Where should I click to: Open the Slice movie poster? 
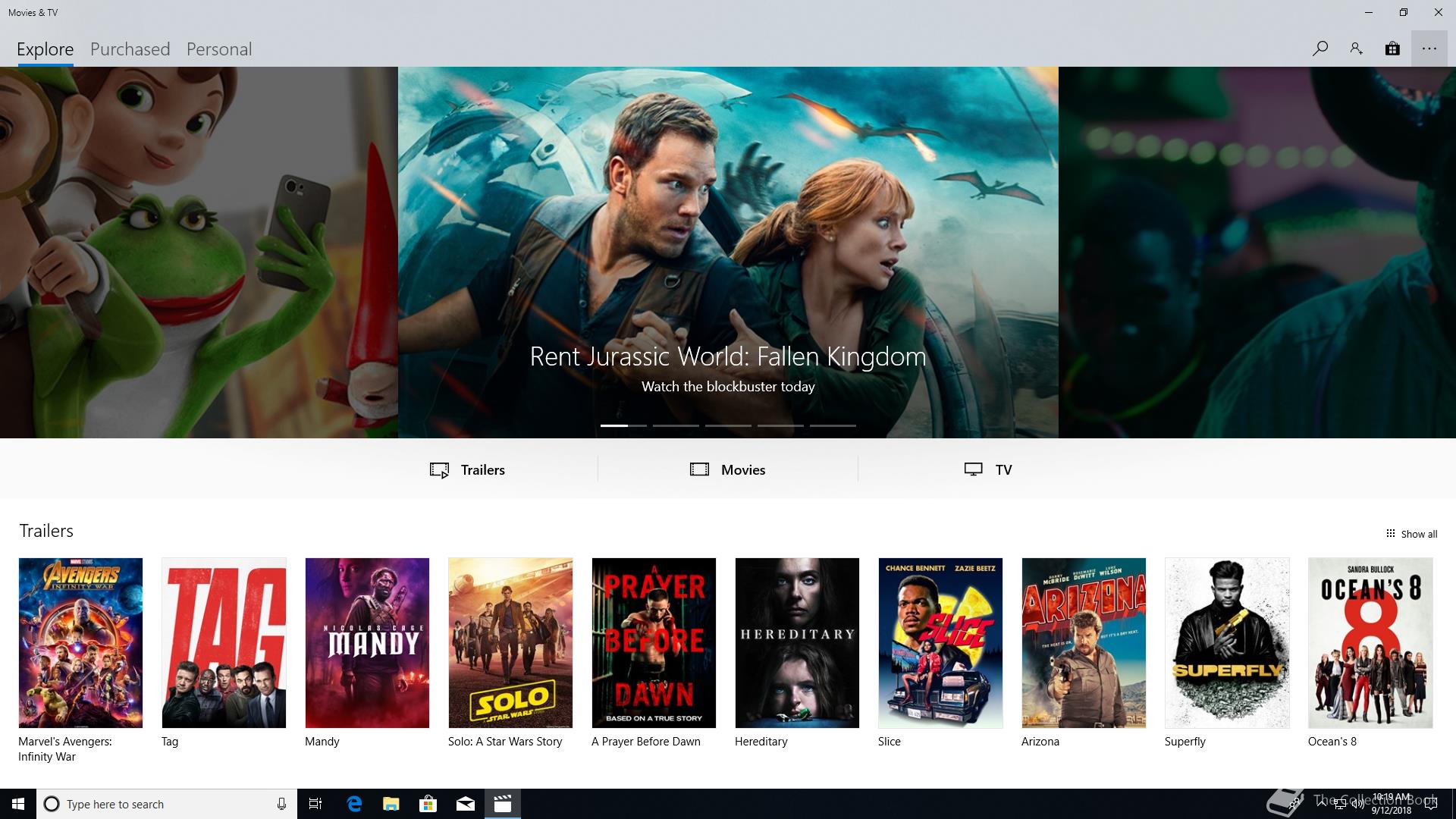940,643
